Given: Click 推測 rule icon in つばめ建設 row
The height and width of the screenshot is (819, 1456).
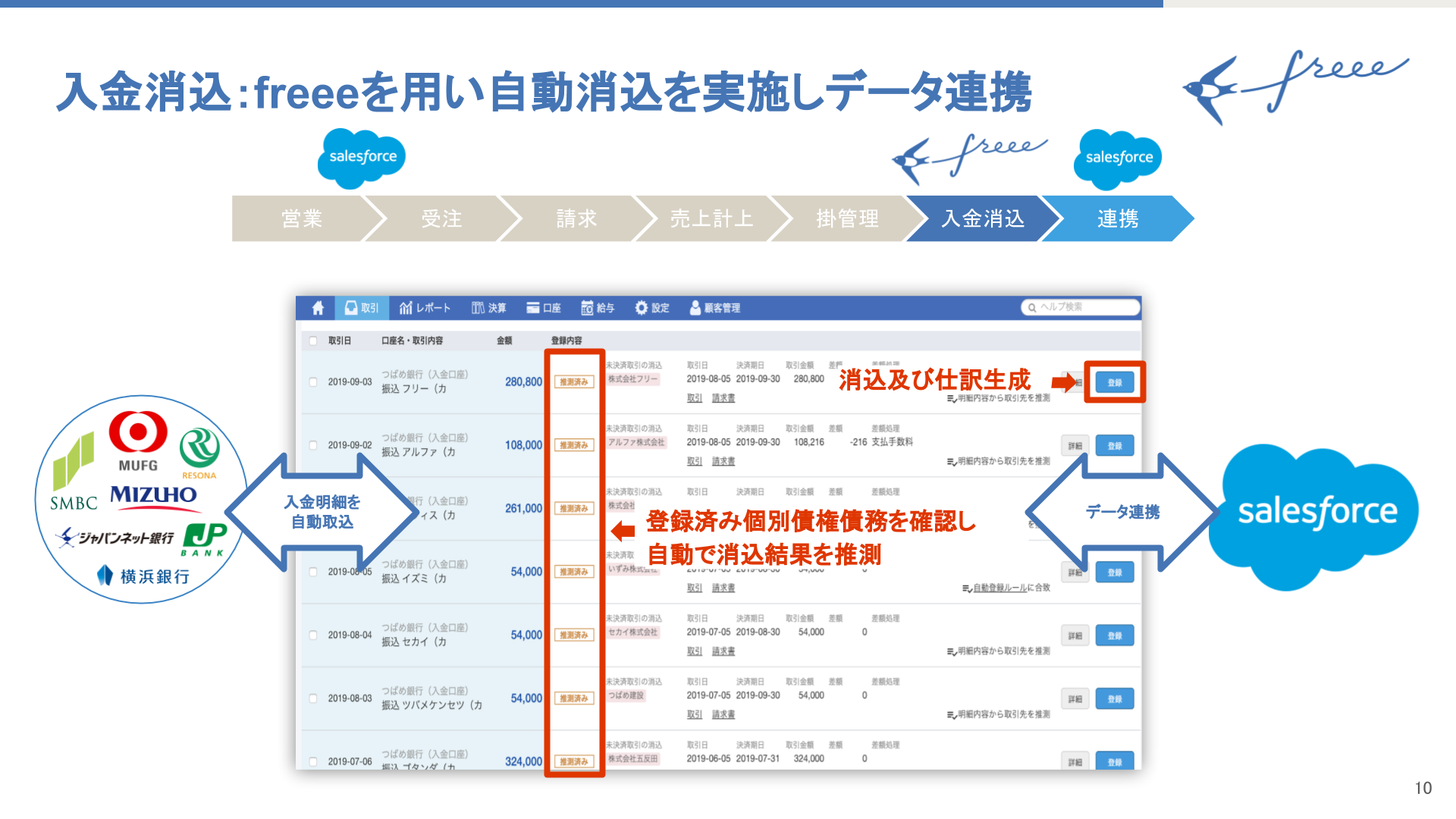Looking at the screenshot, I should click(x=952, y=714).
